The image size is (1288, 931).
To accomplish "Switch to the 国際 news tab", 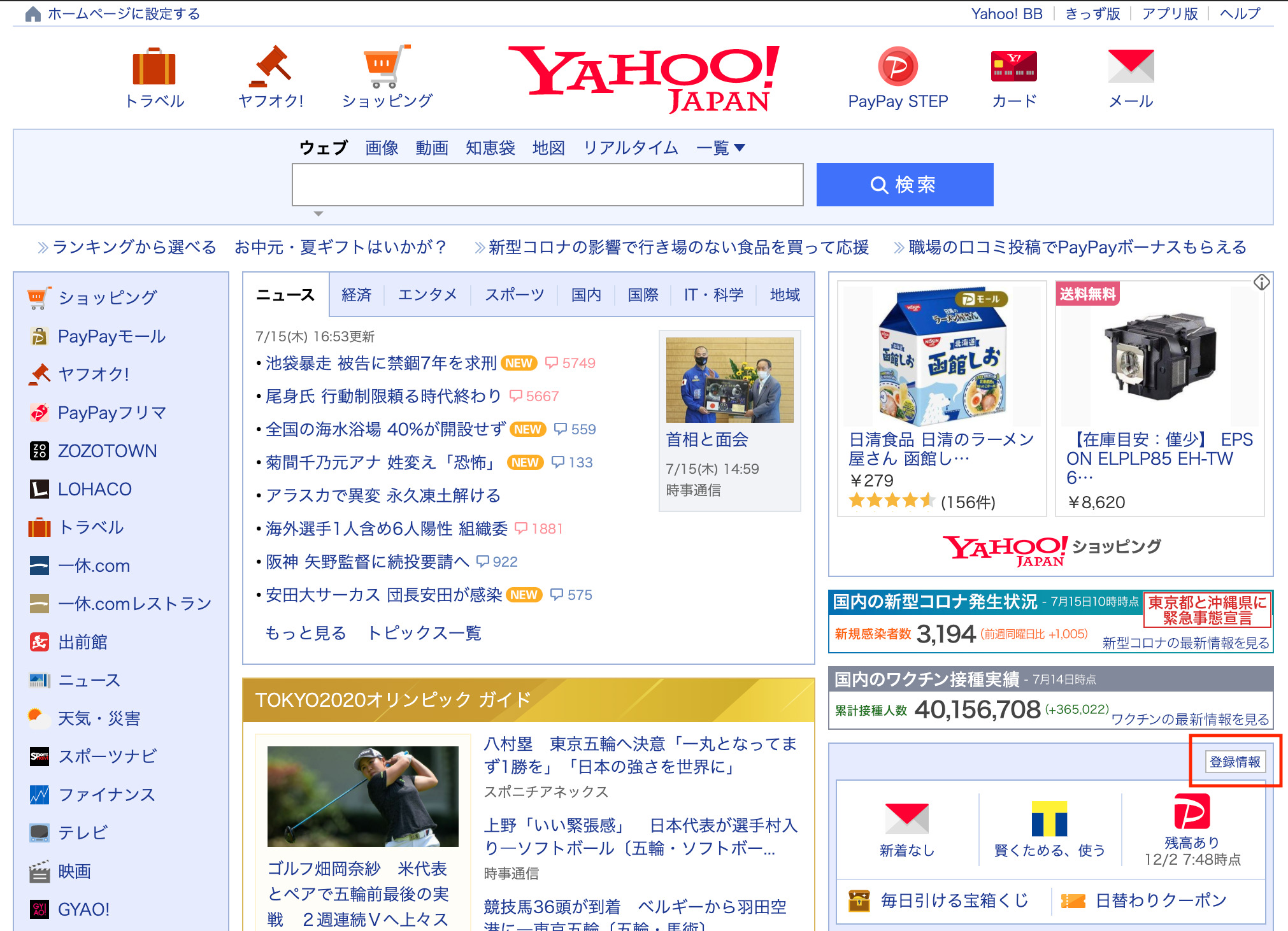I will point(643,295).
